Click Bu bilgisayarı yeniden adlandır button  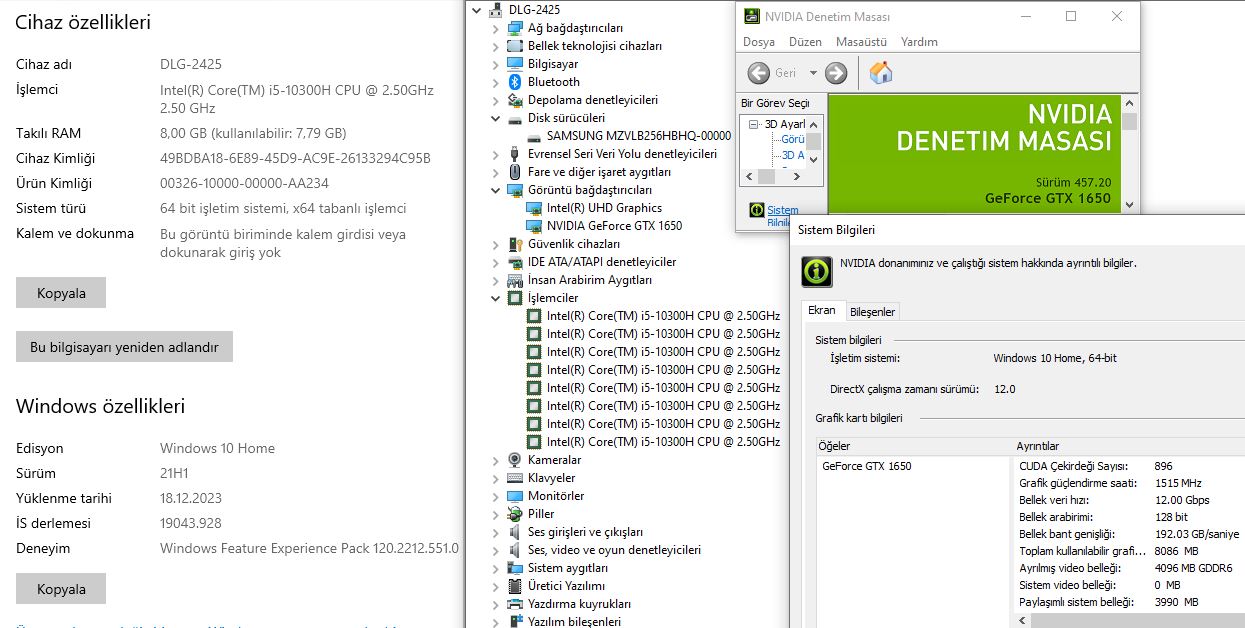pyautogui.click(x=124, y=347)
